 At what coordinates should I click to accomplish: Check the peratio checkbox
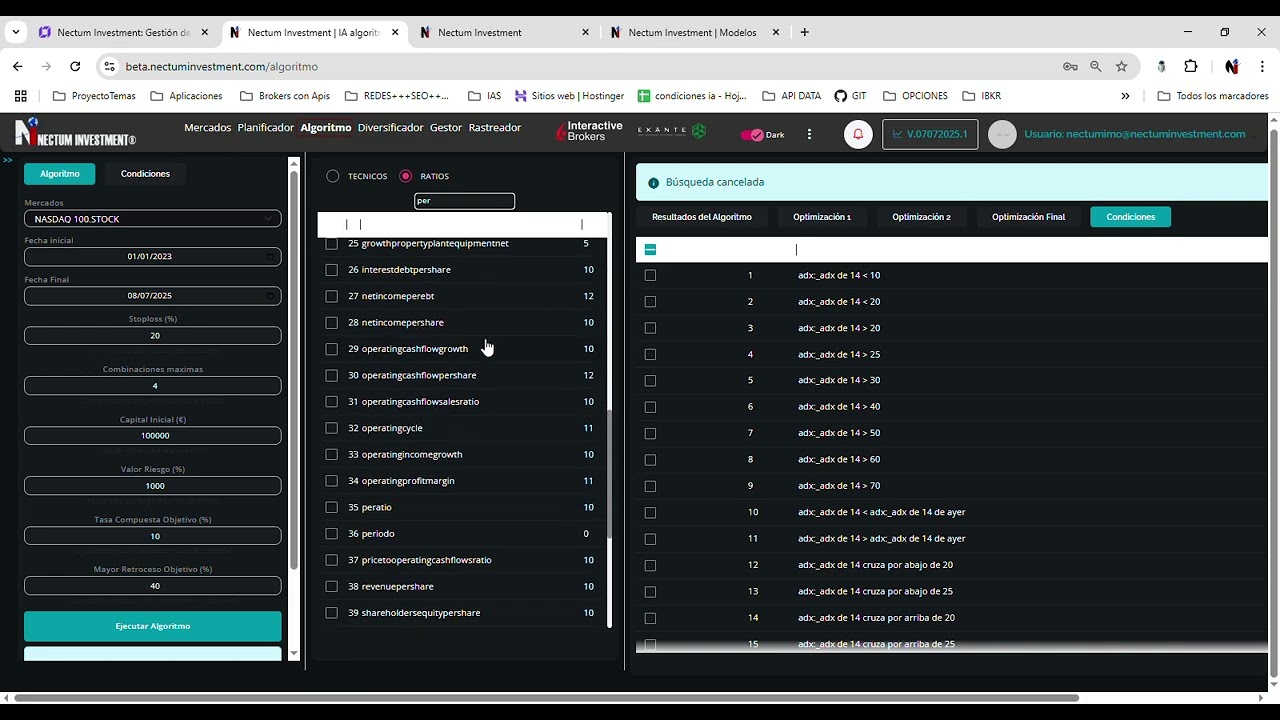(332, 507)
